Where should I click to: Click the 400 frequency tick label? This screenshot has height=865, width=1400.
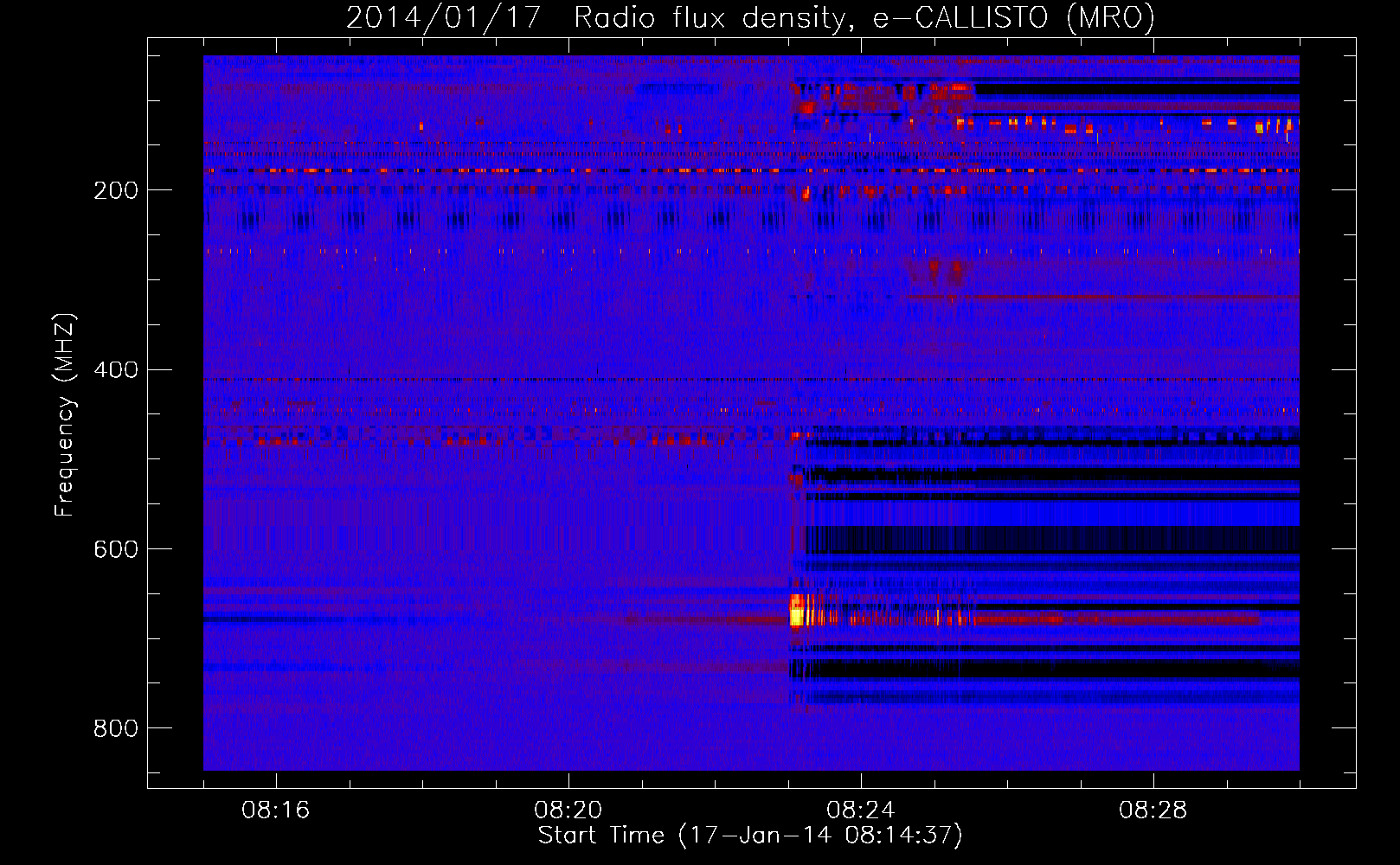[x=116, y=370]
